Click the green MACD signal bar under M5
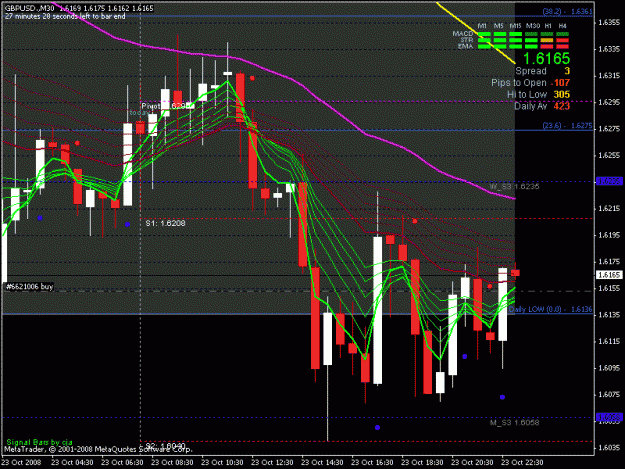 (x=500, y=34)
